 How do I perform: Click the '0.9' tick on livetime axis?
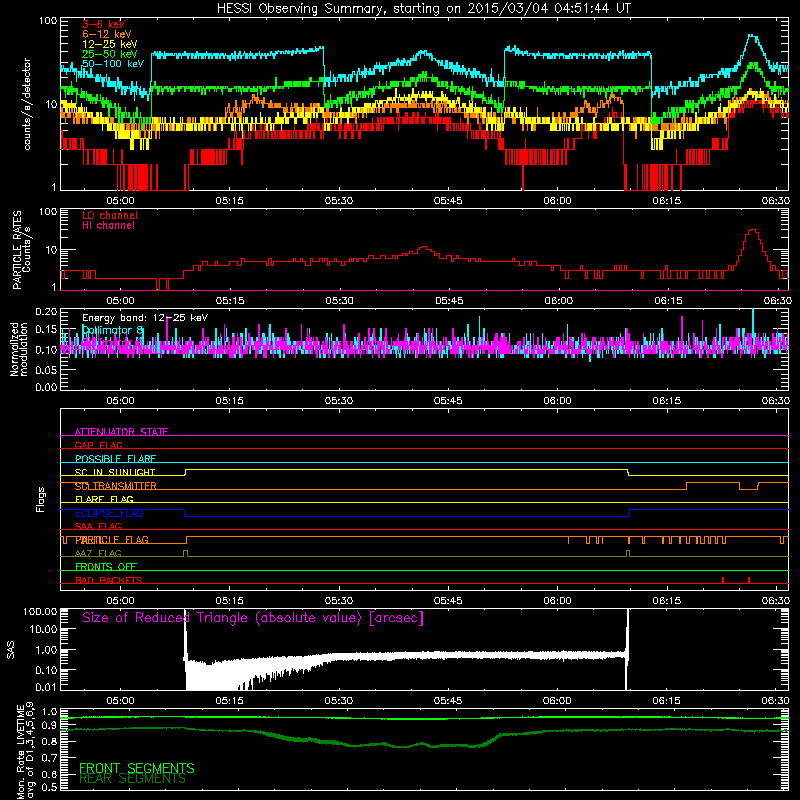pyautogui.click(x=50, y=725)
